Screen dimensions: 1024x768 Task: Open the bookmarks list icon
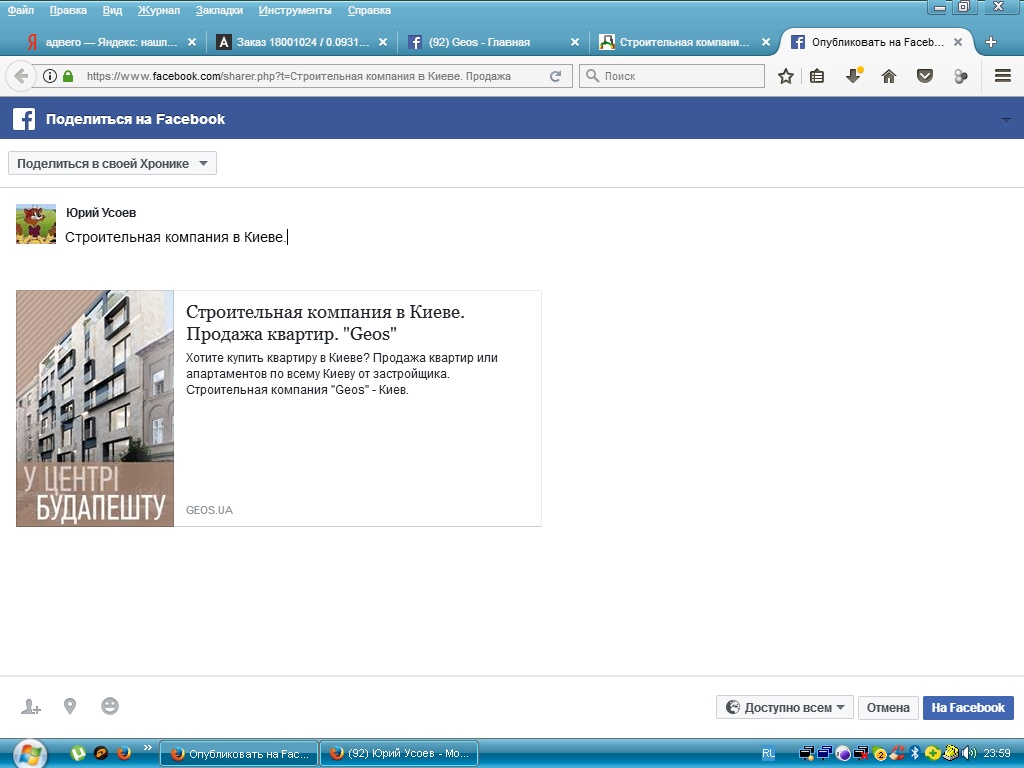click(817, 76)
